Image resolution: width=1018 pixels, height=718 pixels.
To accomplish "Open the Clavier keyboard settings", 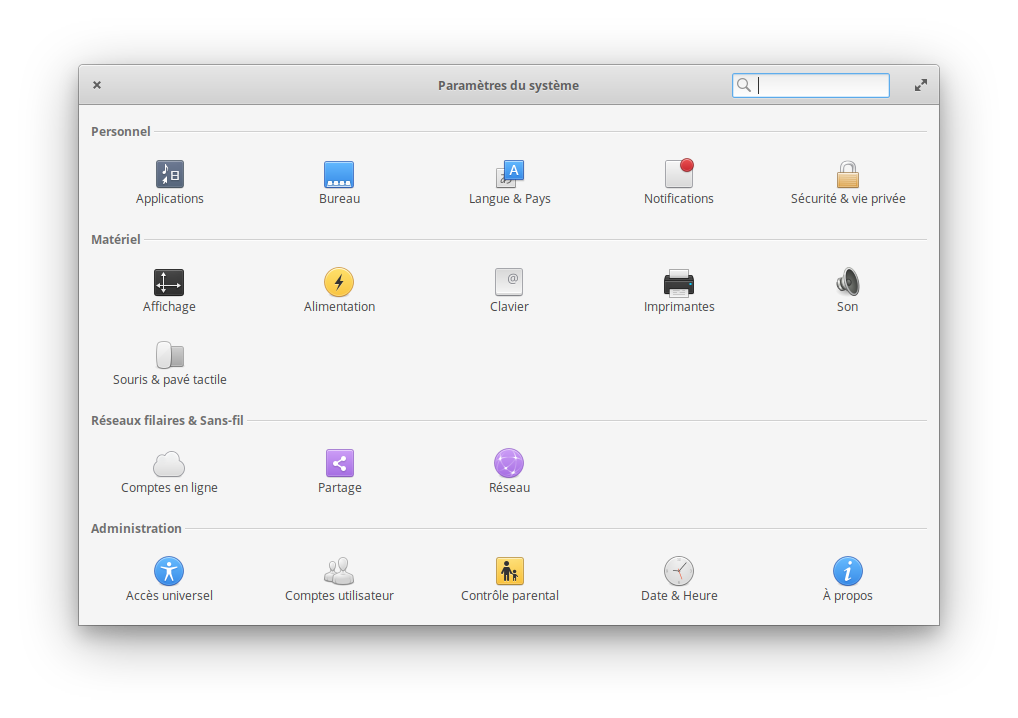I will click(x=509, y=291).
